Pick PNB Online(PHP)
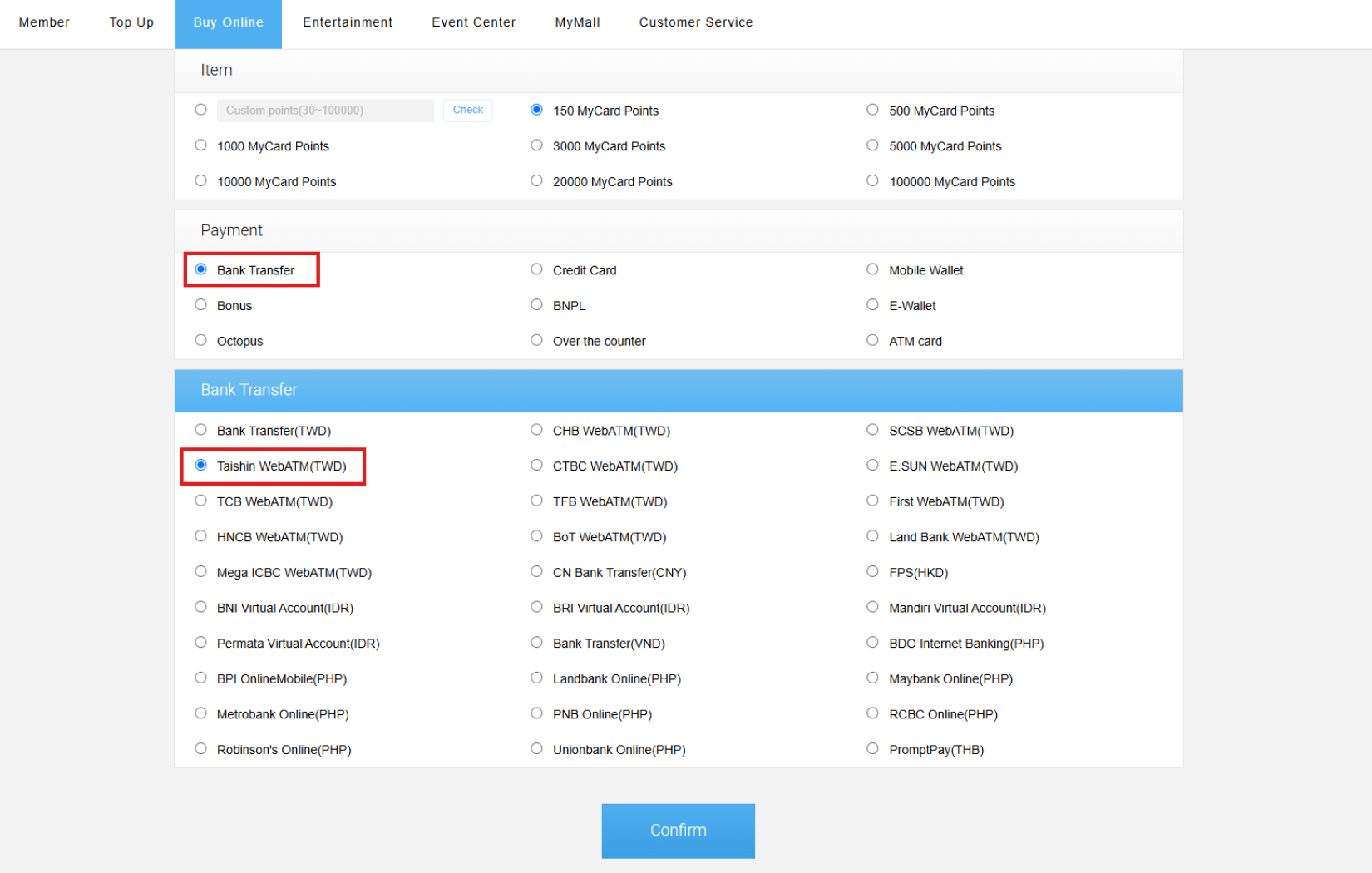This screenshot has width=1372, height=873. pos(536,713)
